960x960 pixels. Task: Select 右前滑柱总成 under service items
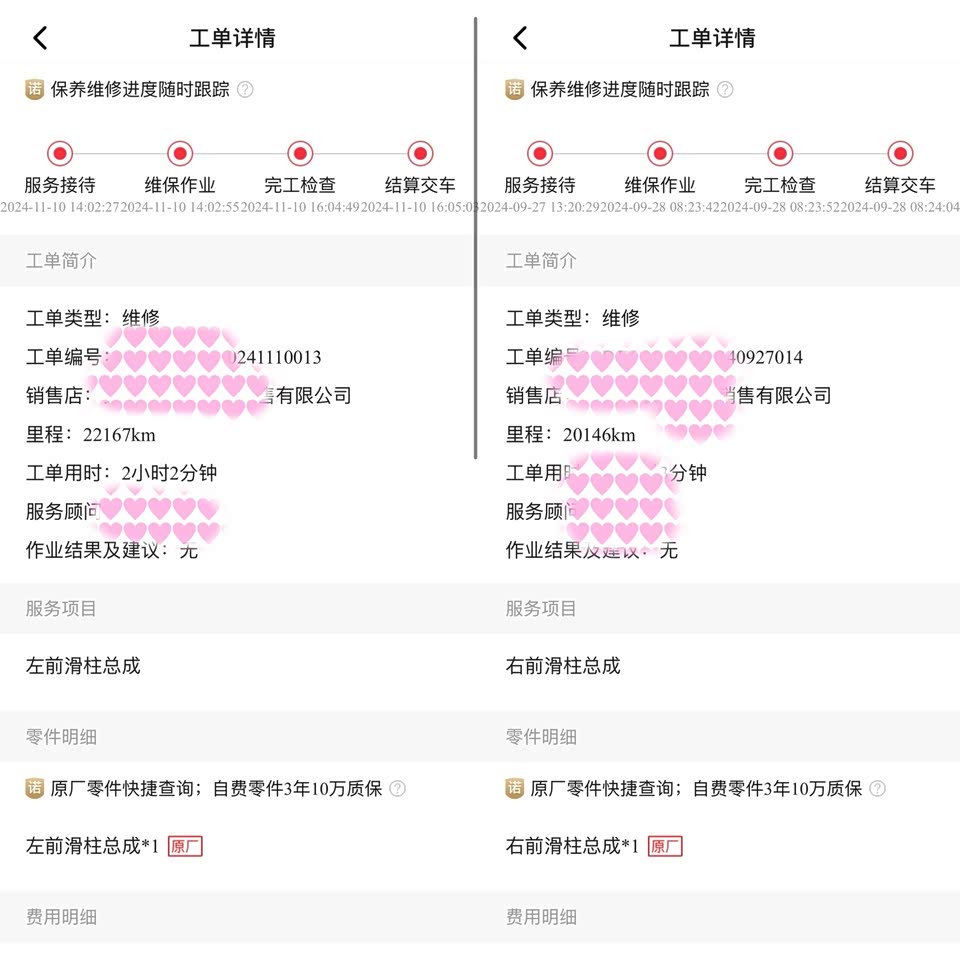563,666
